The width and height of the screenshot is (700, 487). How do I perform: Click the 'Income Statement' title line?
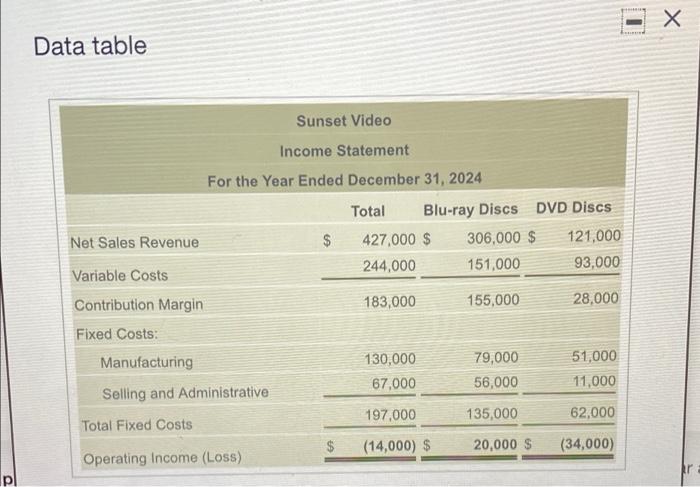(x=344, y=150)
